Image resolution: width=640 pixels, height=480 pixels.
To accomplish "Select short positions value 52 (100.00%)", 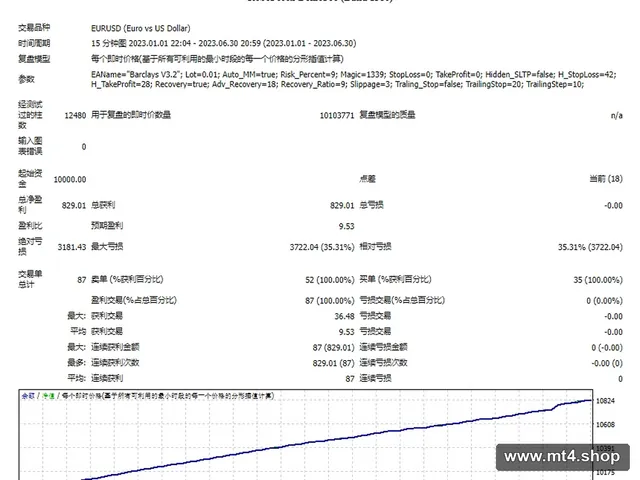I will pos(330,280).
